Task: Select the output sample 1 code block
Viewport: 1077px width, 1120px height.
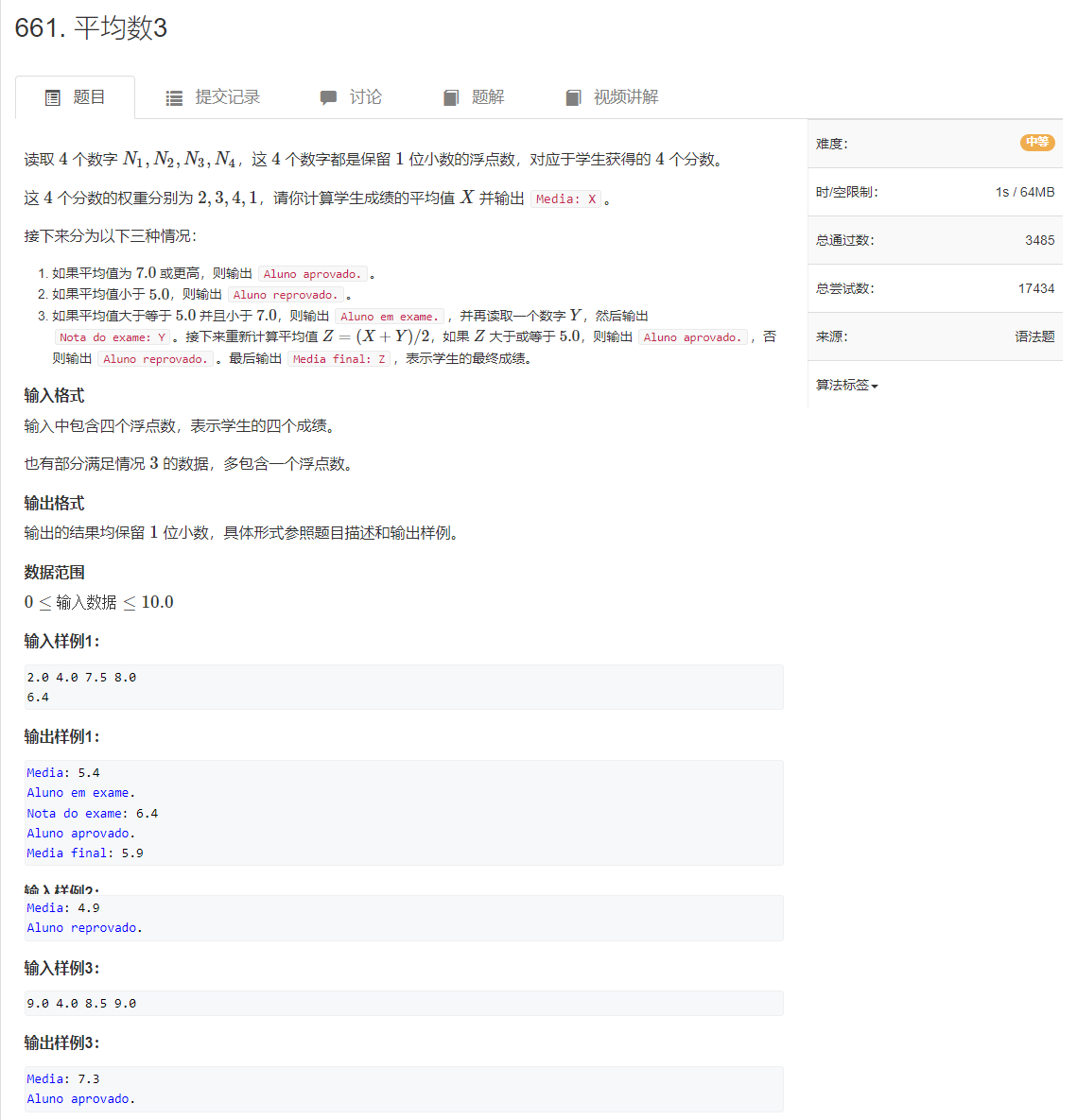Action: point(403,812)
